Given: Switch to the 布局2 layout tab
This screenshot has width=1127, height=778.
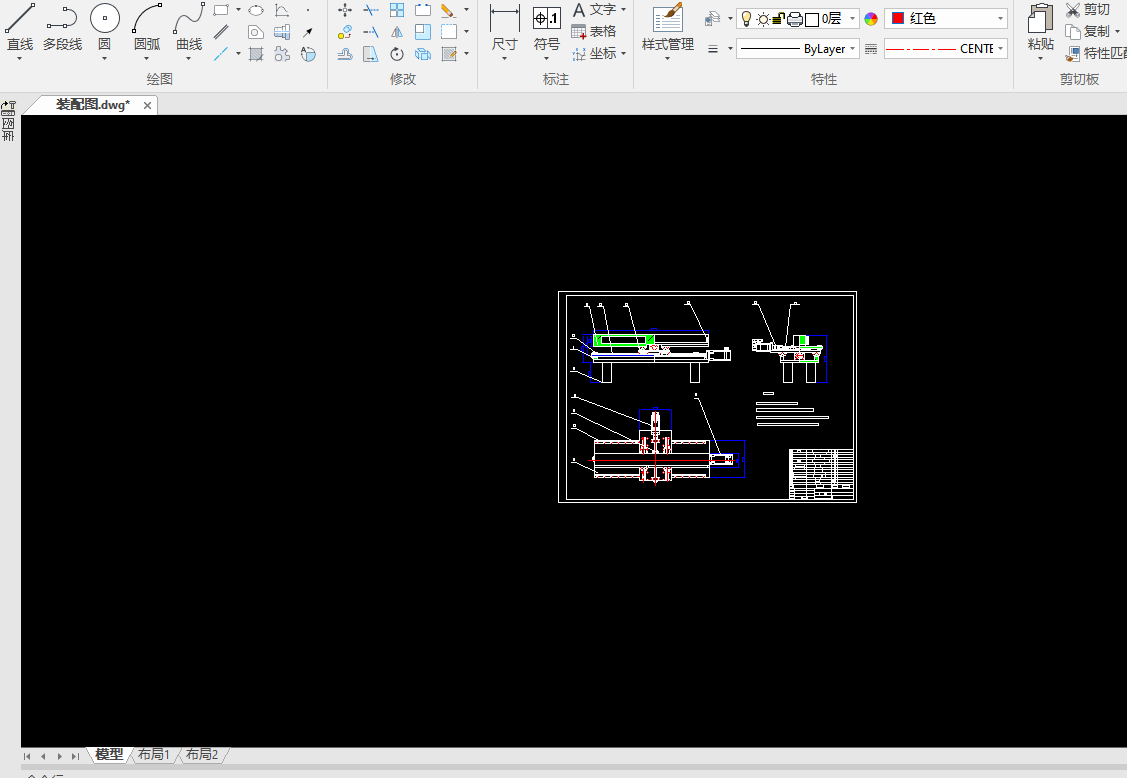Looking at the screenshot, I should 201,755.
